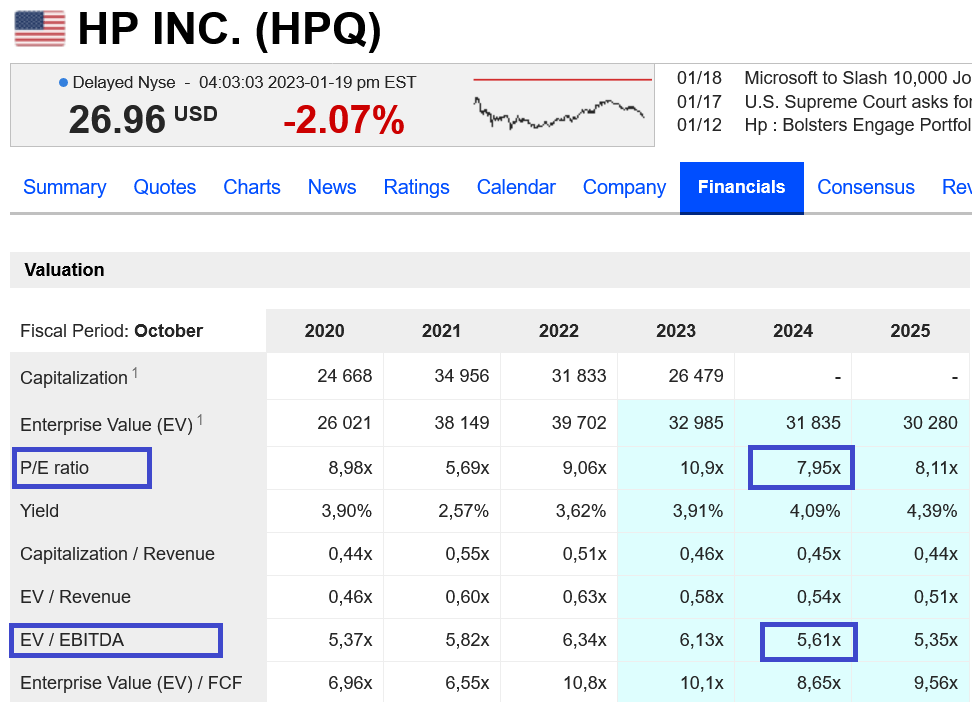Click the 0,55x Capitalization / Revenue value
Viewport: 972px width, 702px height.
click(x=467, y=553)
